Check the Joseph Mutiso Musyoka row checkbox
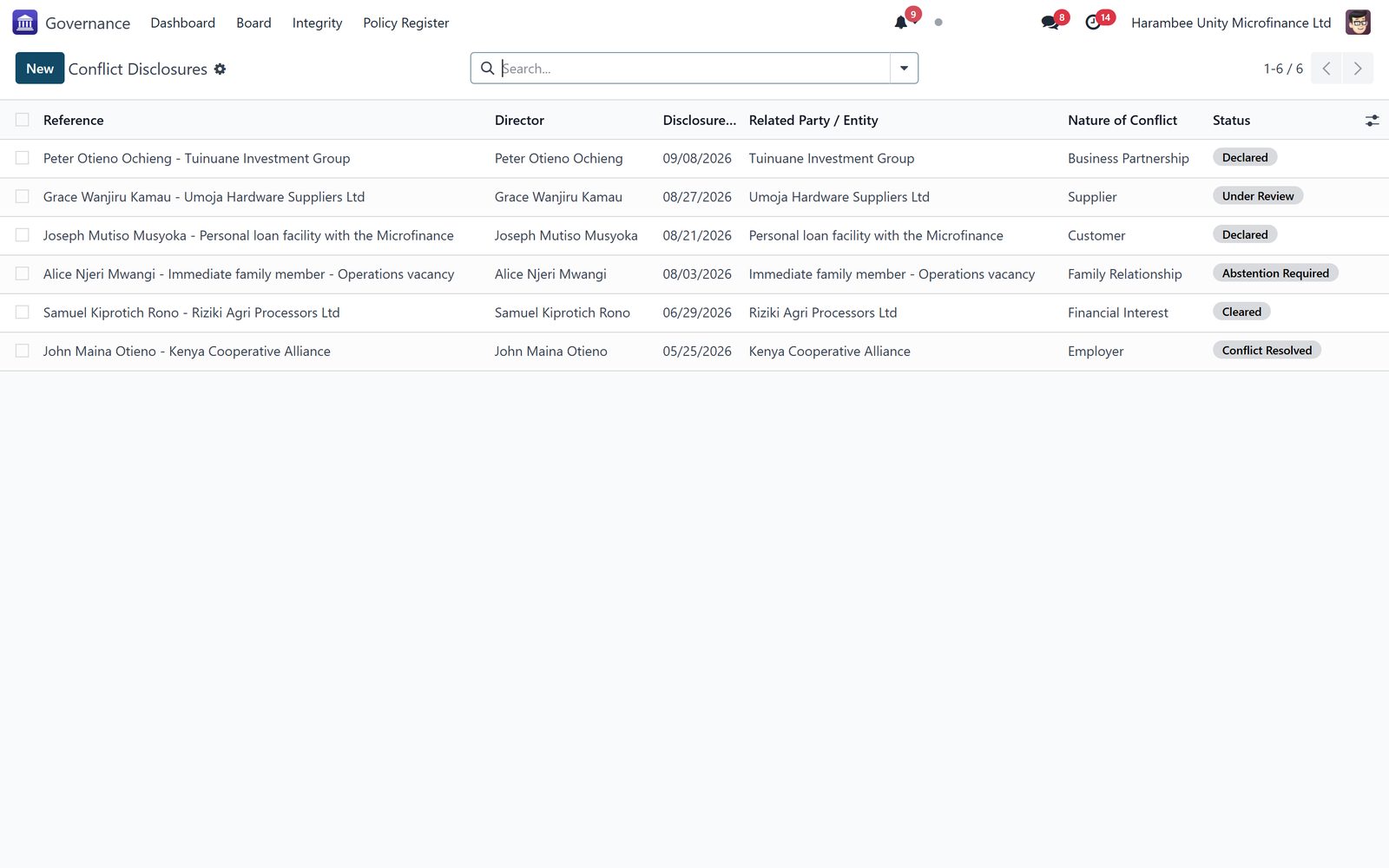The width and height of the screenshot is (1389, 868). tap(23, 235)
